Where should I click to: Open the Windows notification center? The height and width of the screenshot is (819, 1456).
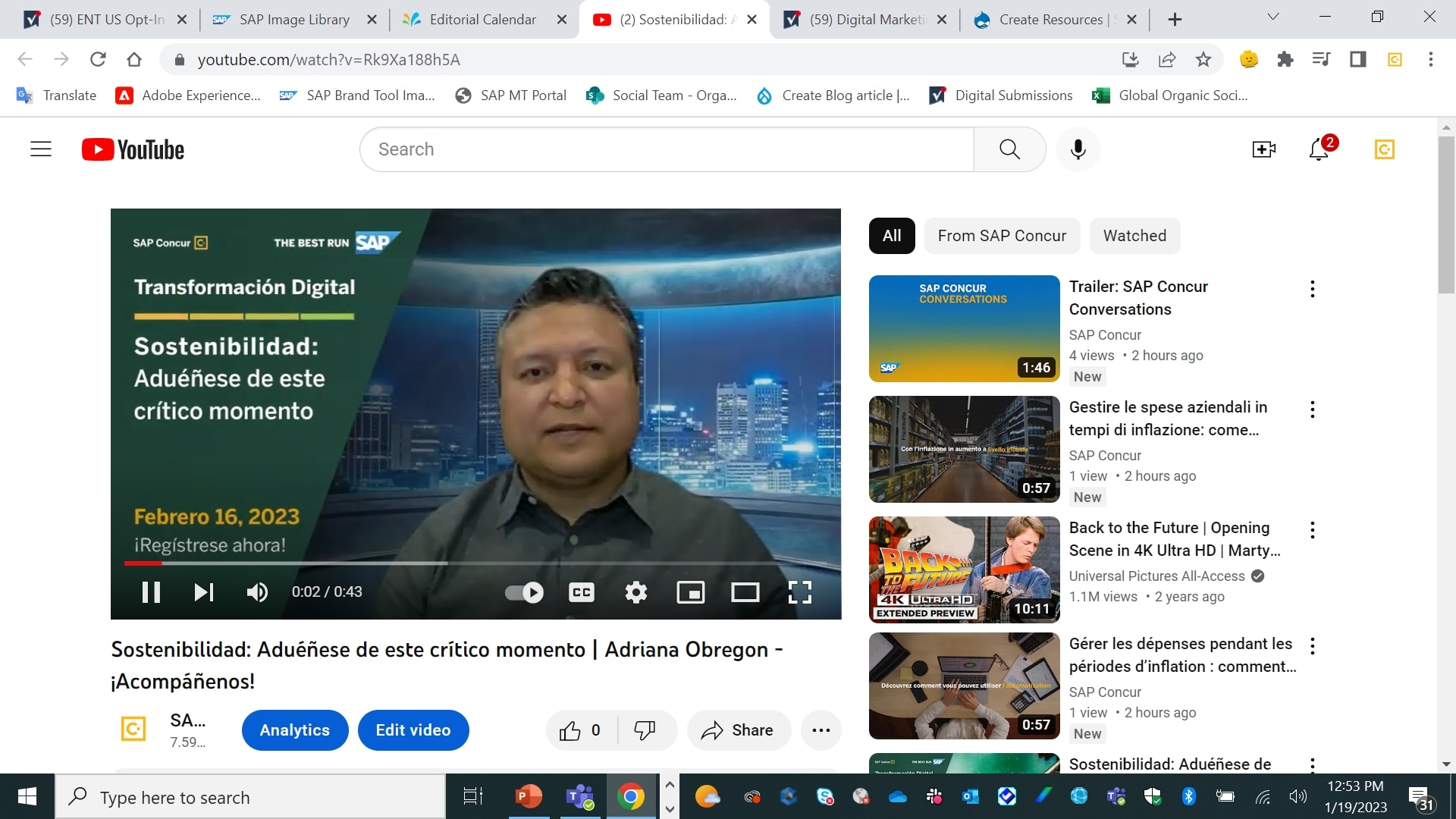click(x=1420, y=798)
